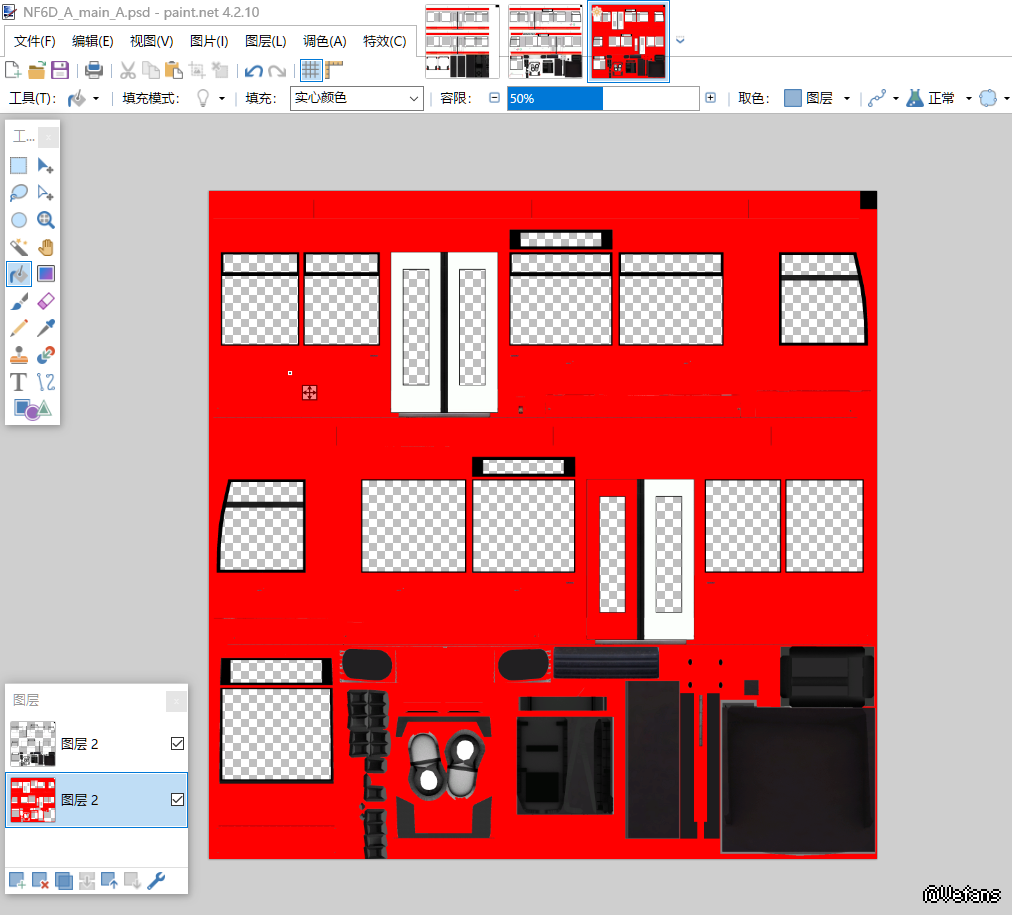1012x915 pixels.
Task: Toggle visibility of the highlighted 图层 2 layer
Action: (x=177, y=799)
